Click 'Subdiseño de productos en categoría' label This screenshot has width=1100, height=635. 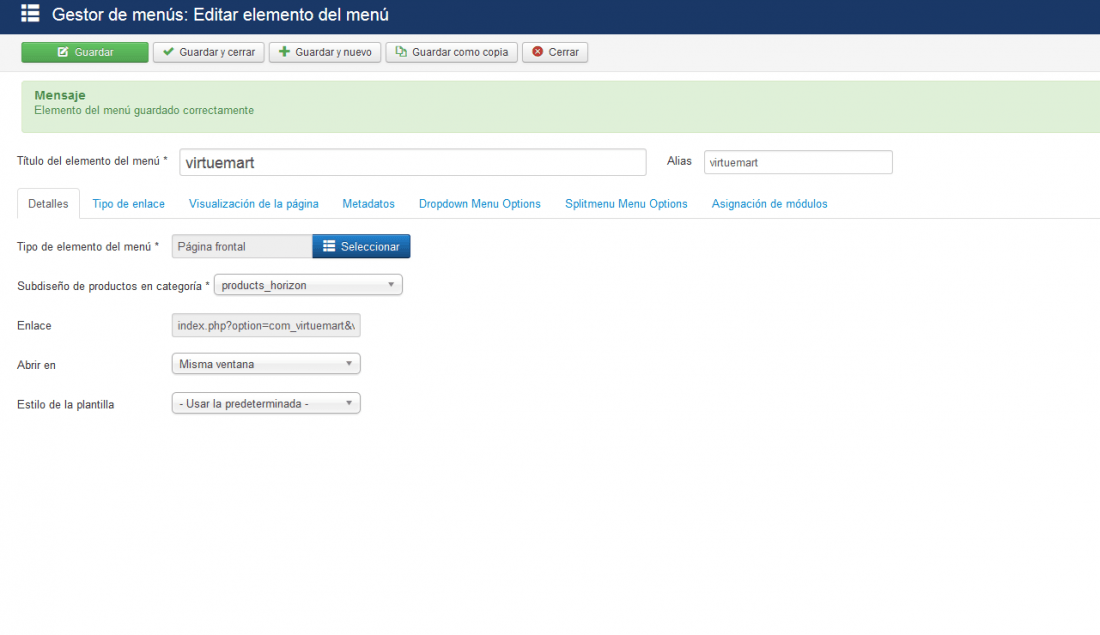pos(113,286)
